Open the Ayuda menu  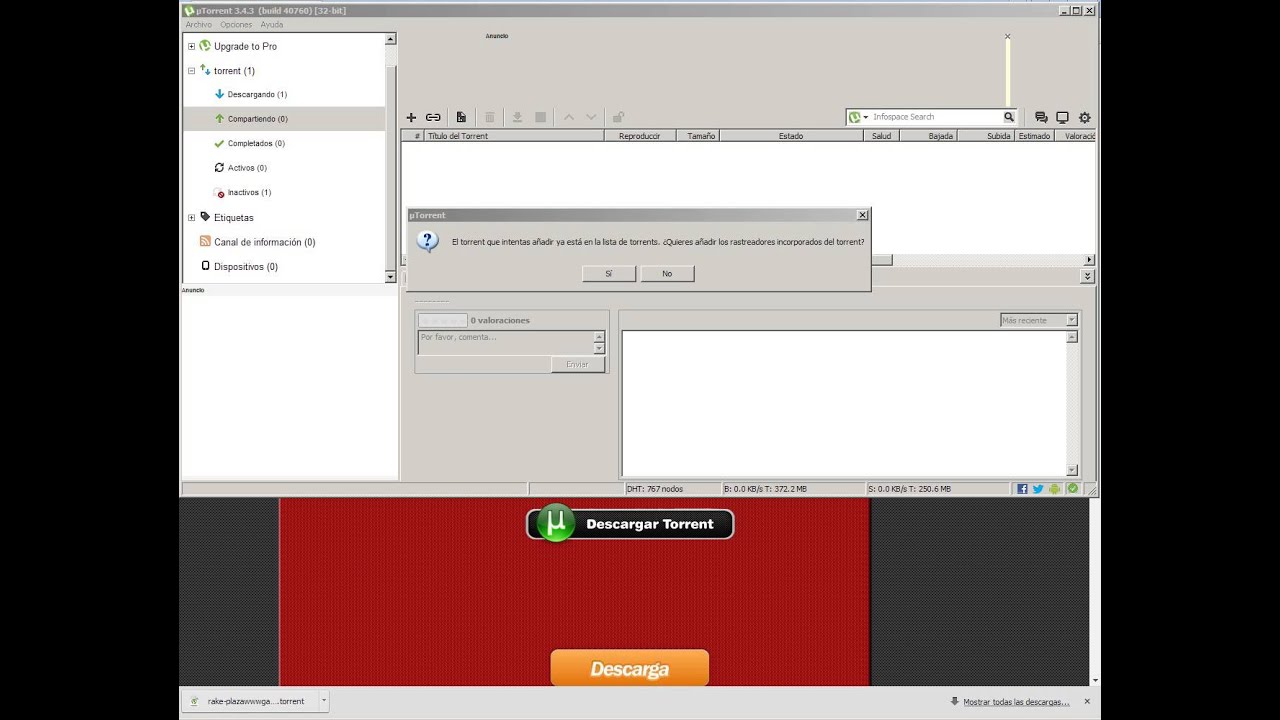point(271,24)
